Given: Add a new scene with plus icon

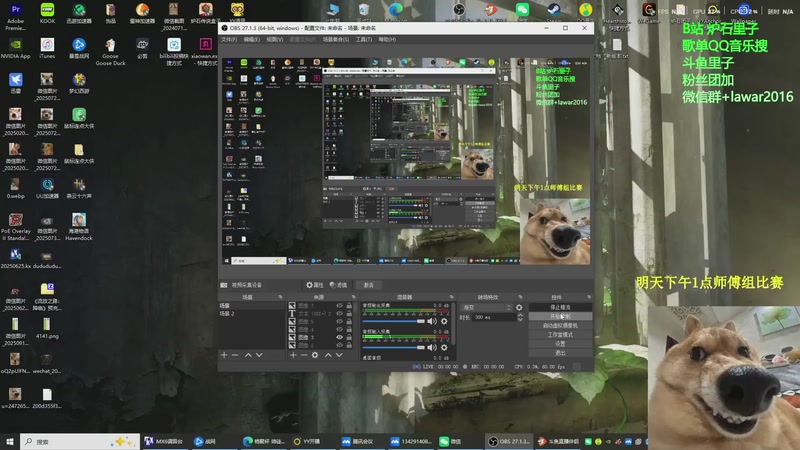Looking at the screenshot, I should 224,355.
